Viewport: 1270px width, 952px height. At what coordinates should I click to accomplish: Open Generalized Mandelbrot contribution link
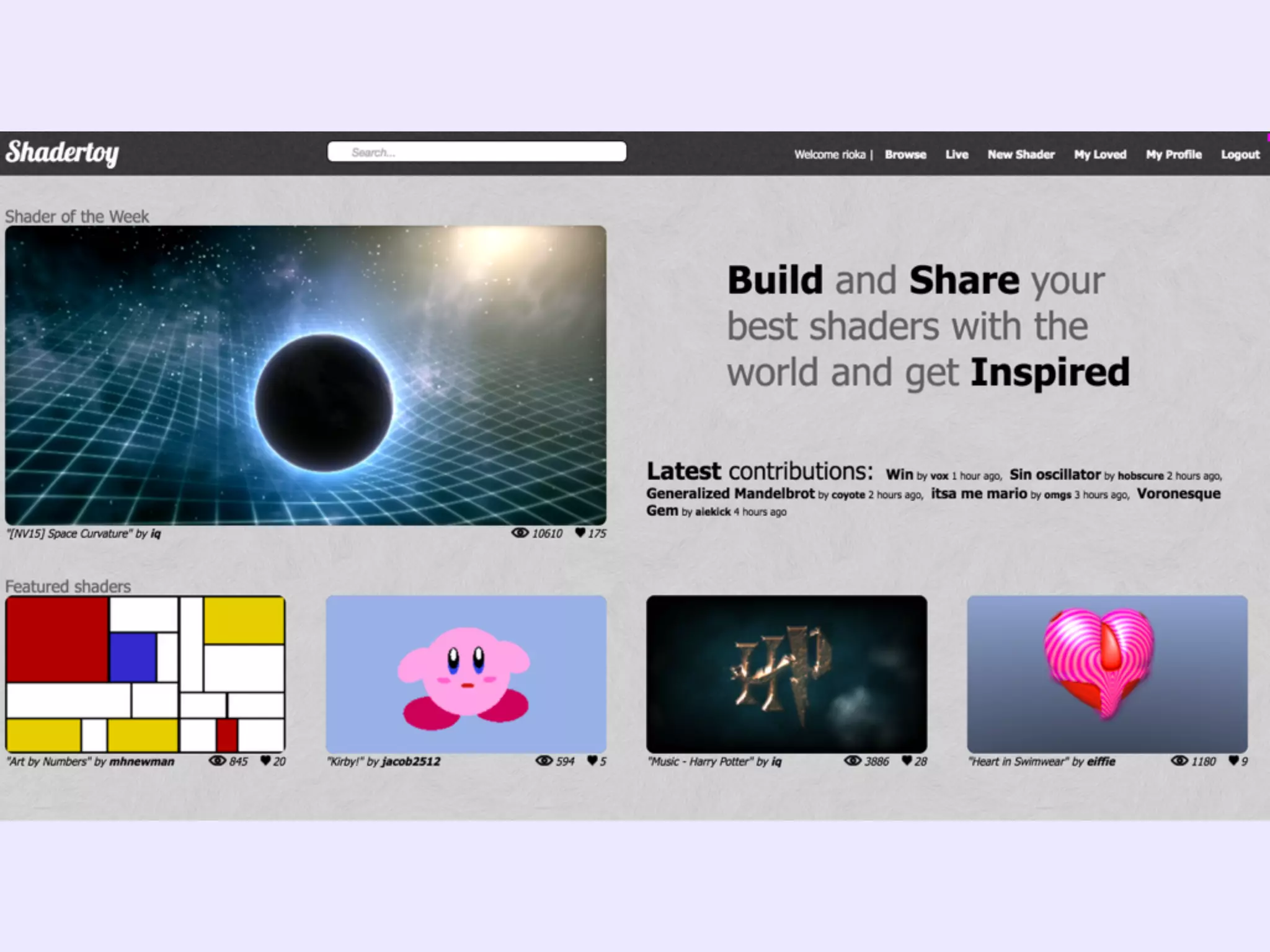730,494
